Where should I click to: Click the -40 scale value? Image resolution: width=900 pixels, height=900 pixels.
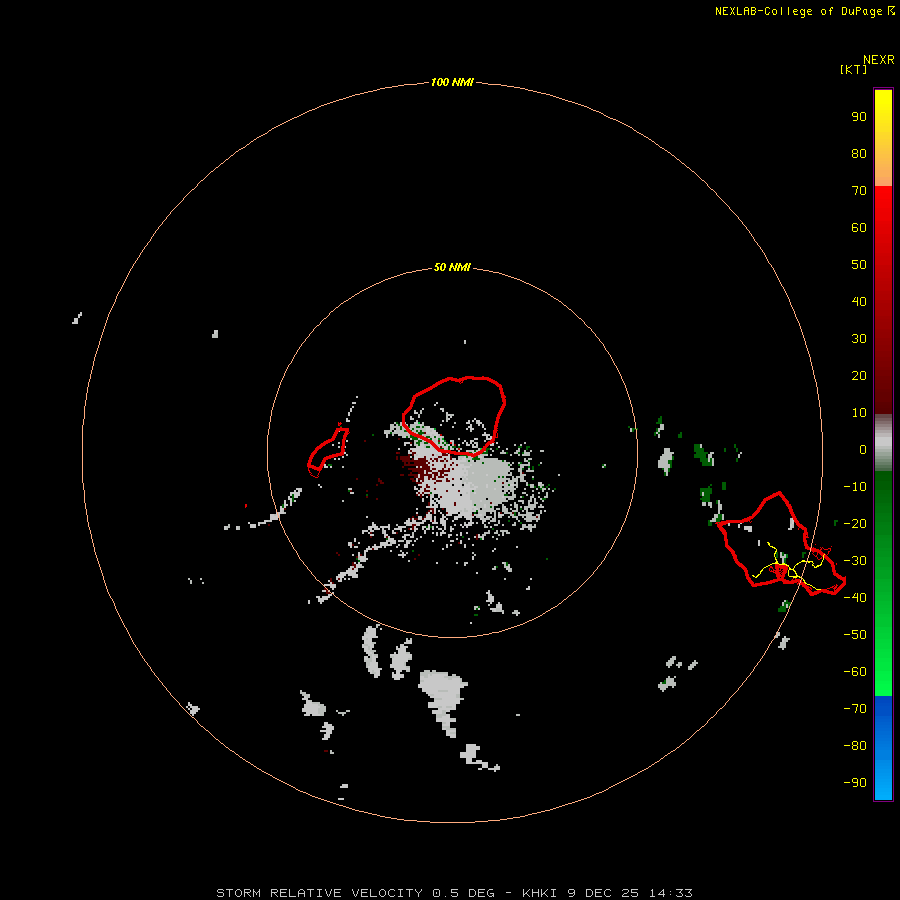pos(855,598)
